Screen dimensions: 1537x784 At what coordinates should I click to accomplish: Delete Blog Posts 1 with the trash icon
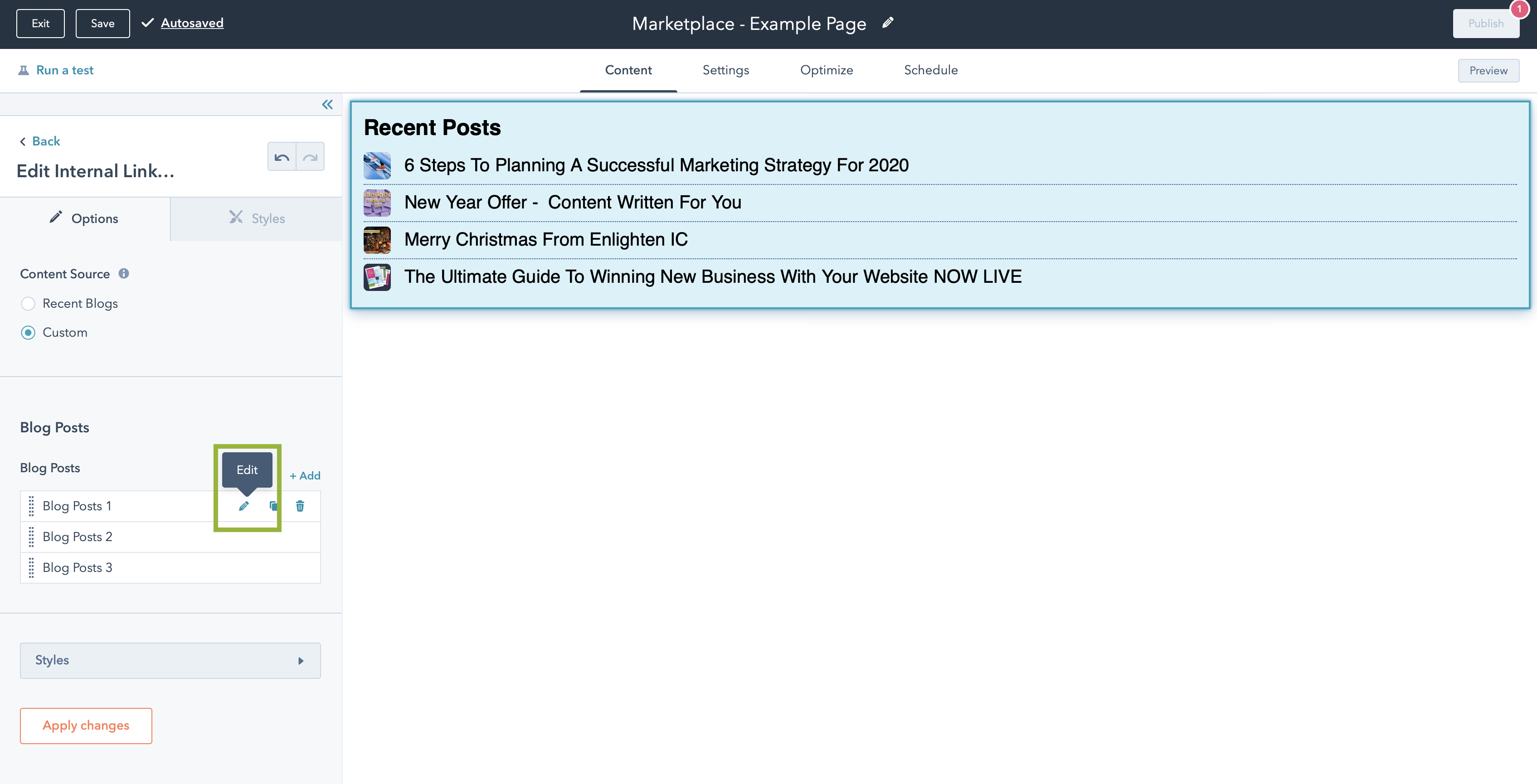(x=300, y=506)
